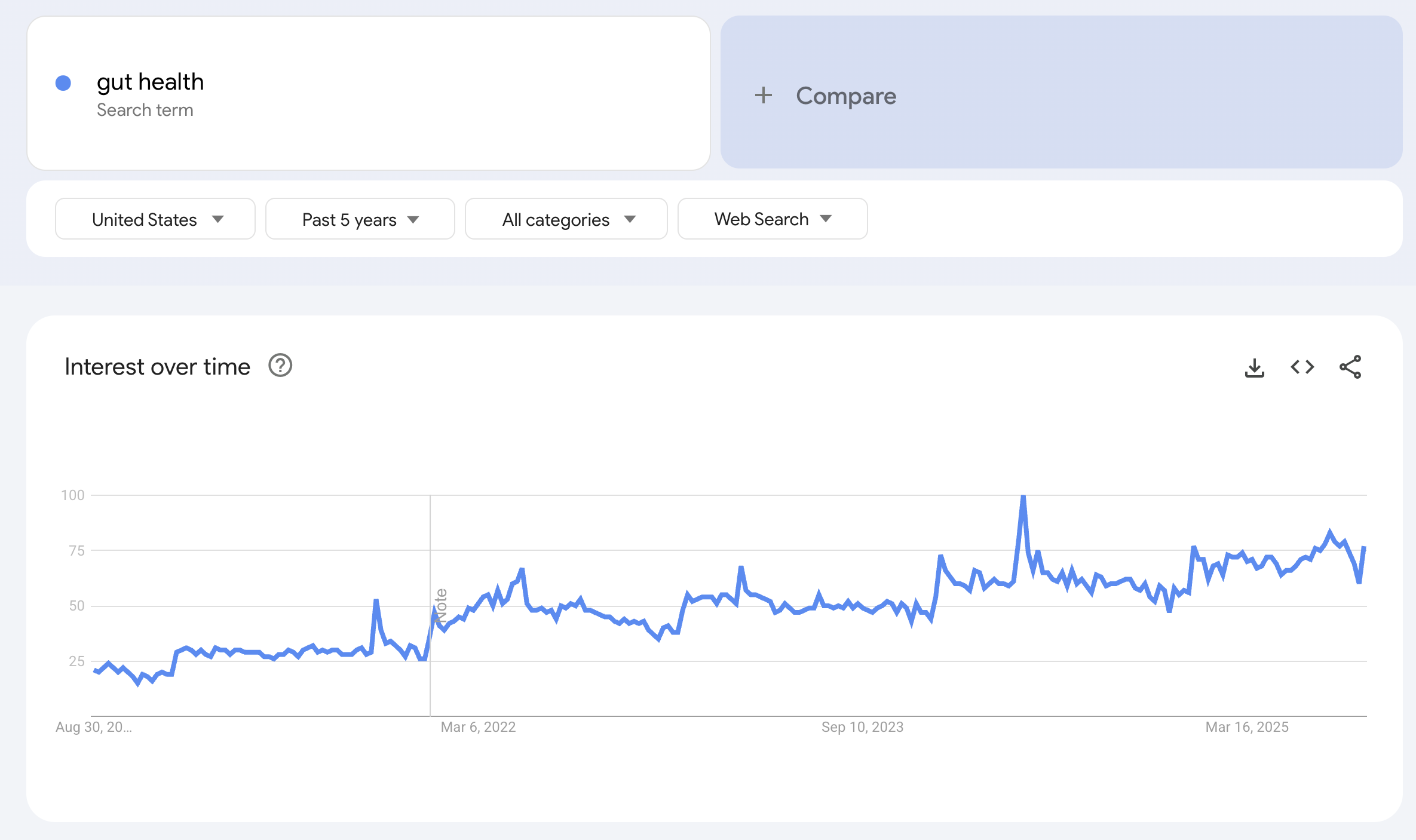Click the Mar 6, 2022 axis label

click(x=478, y=727)
